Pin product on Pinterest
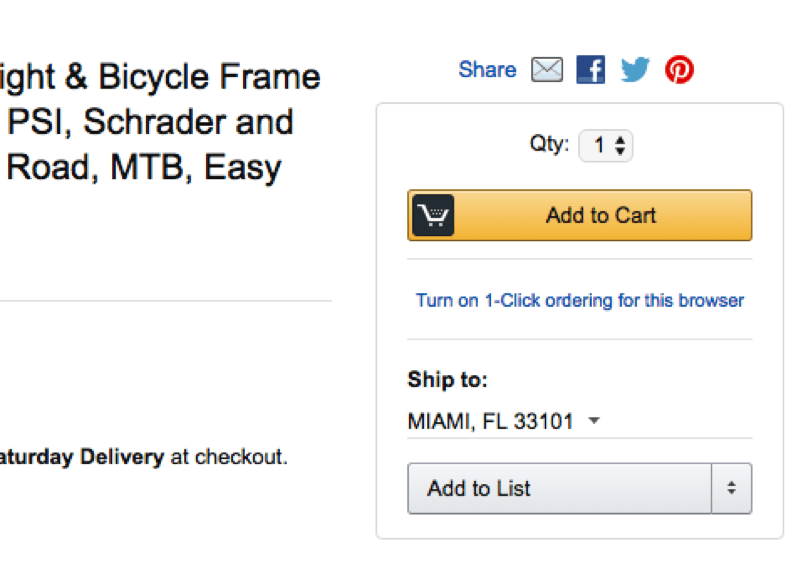The image size is (807, 564). pyautogui.click(x=679, y=69)
